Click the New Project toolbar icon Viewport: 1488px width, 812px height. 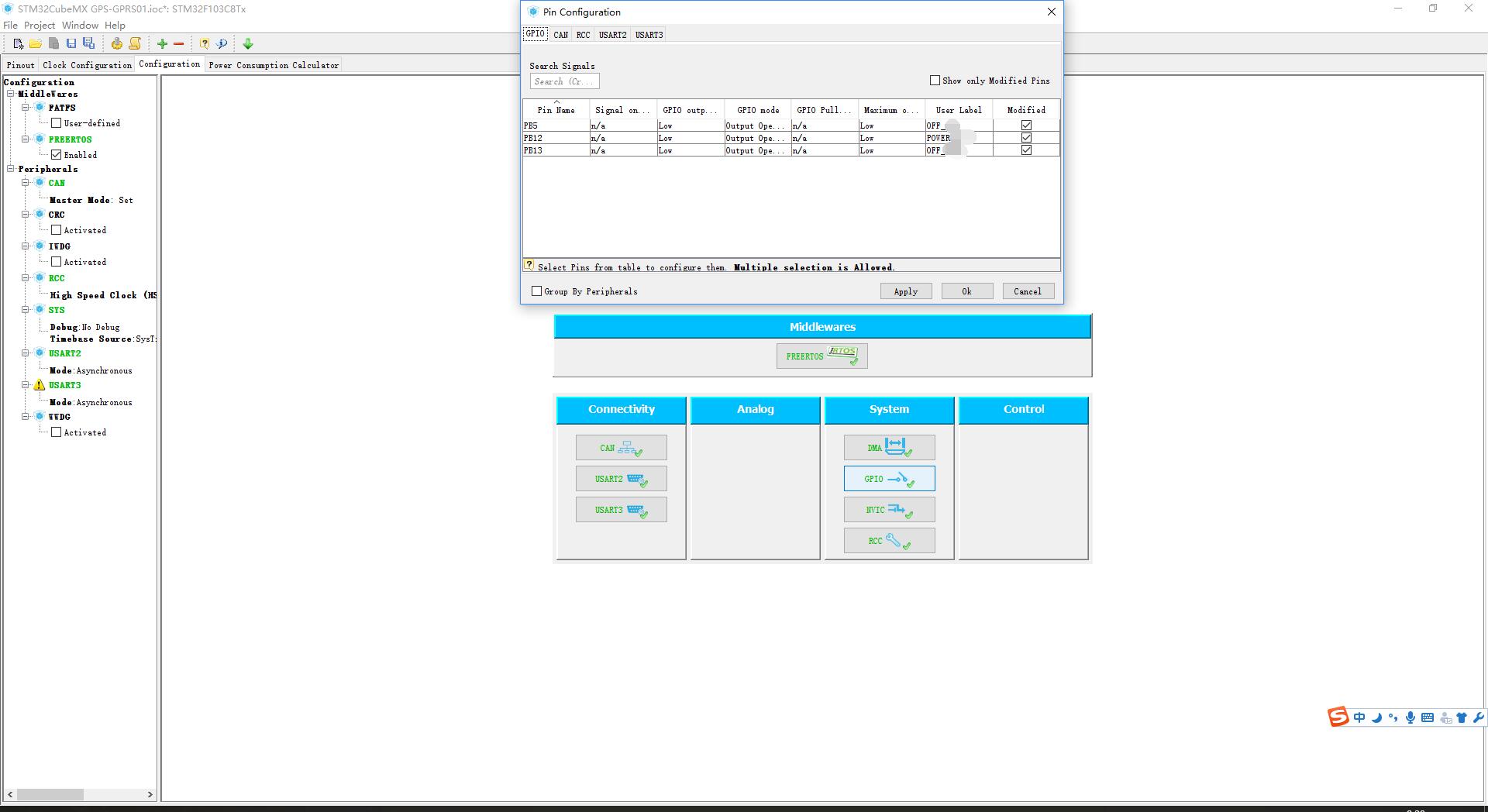click(18, 43)
